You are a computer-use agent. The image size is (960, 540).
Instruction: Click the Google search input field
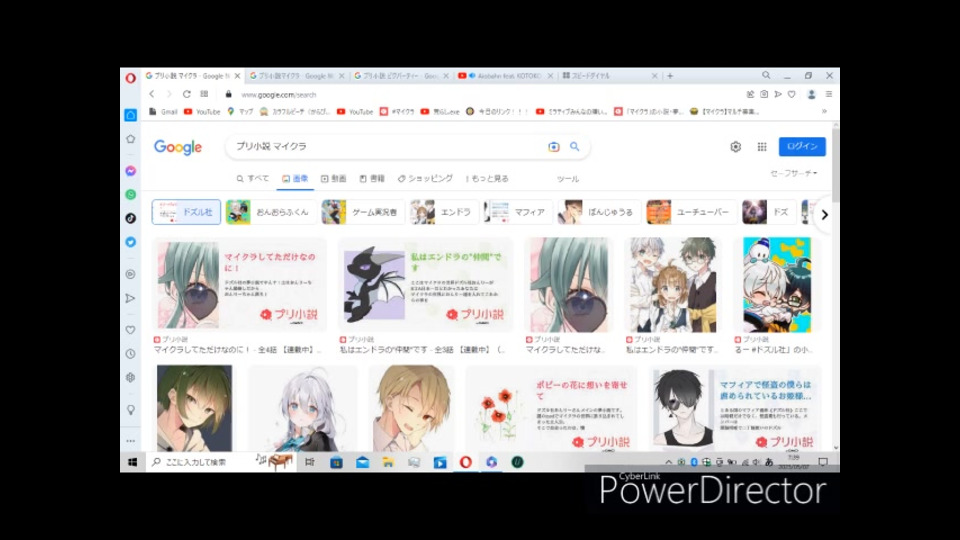(x=389, y=146)
